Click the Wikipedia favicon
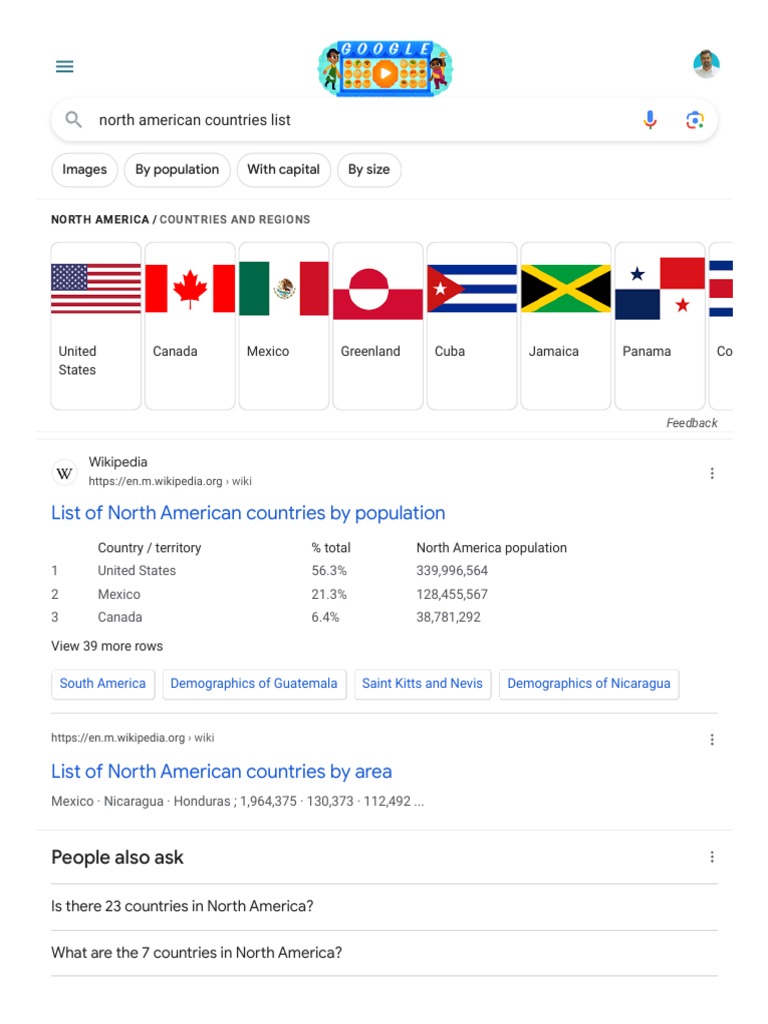This screenshot has height=1024, width=768. pyautogui.click(x=64, y=472)
